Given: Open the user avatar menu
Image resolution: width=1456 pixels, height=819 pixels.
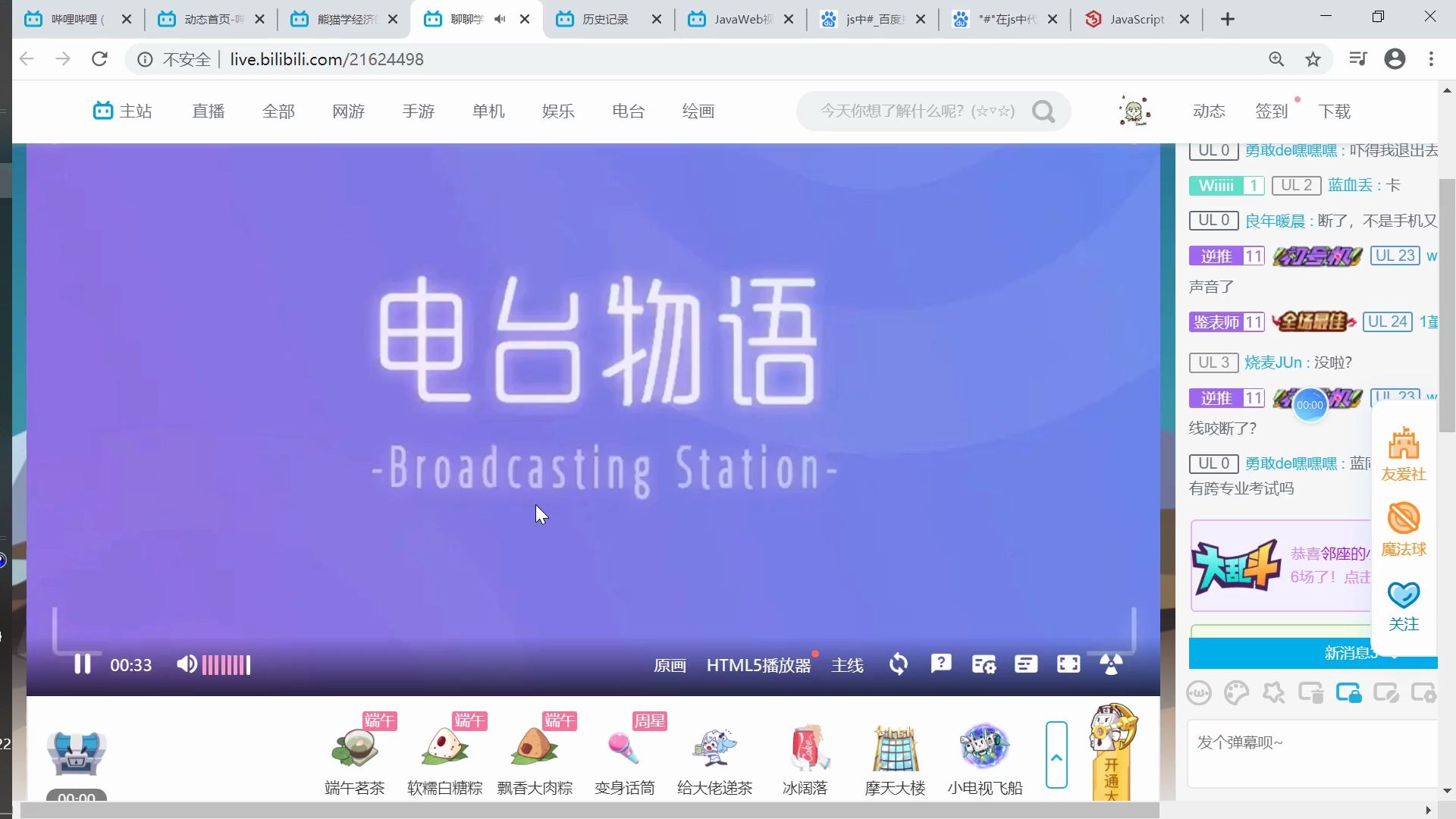Looking at the screenshot, I should pos(1134,111).
